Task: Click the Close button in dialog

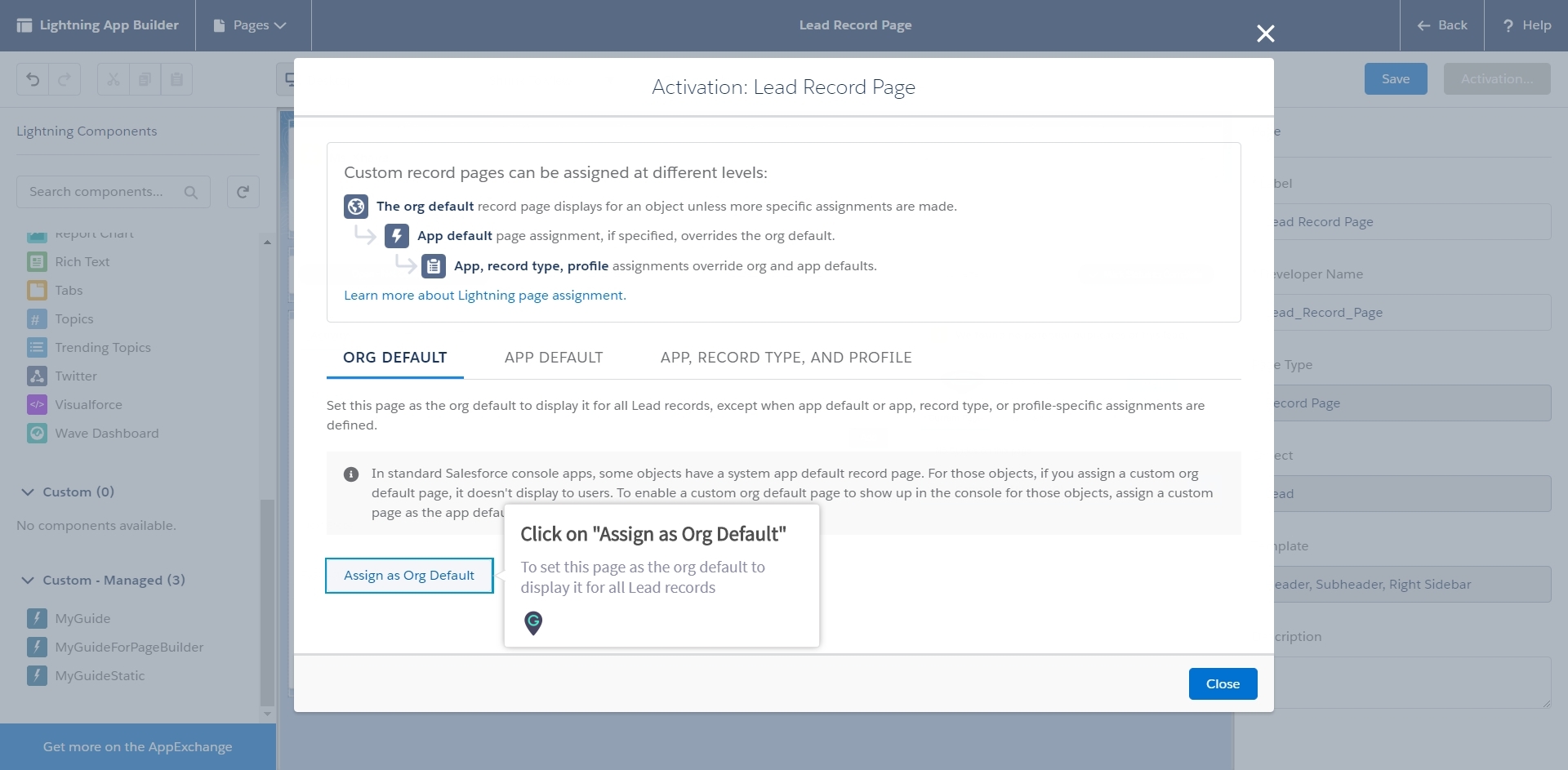Action: click(1223, 684)
